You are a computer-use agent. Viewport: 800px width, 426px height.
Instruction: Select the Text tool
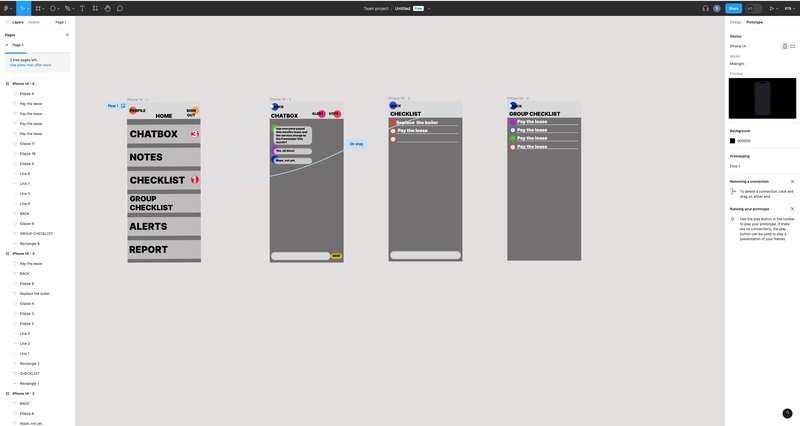(82, 8)
